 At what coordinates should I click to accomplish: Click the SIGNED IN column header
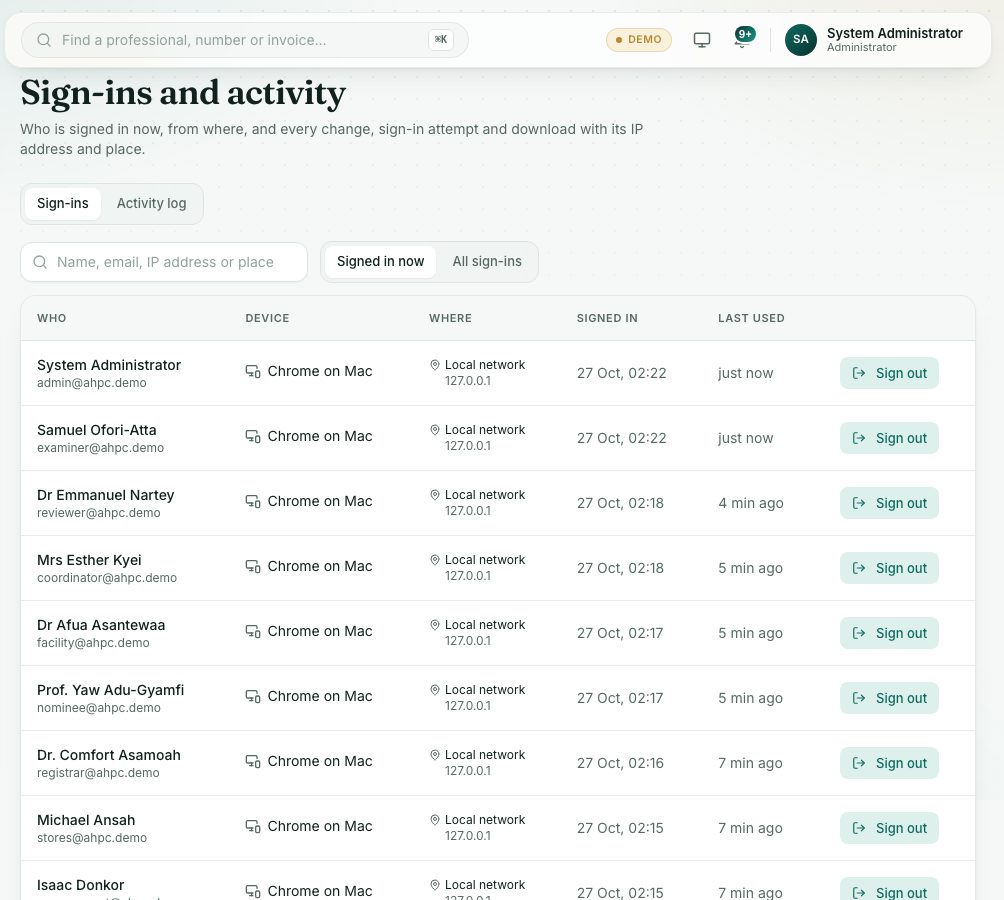(607, 318)
